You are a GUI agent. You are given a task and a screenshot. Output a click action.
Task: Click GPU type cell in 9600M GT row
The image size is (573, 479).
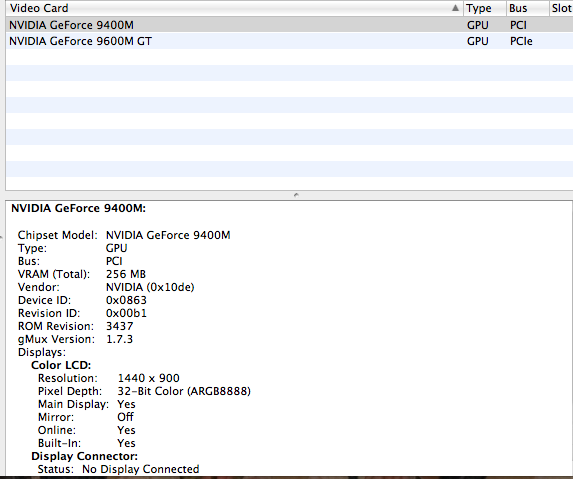point(478,41)
